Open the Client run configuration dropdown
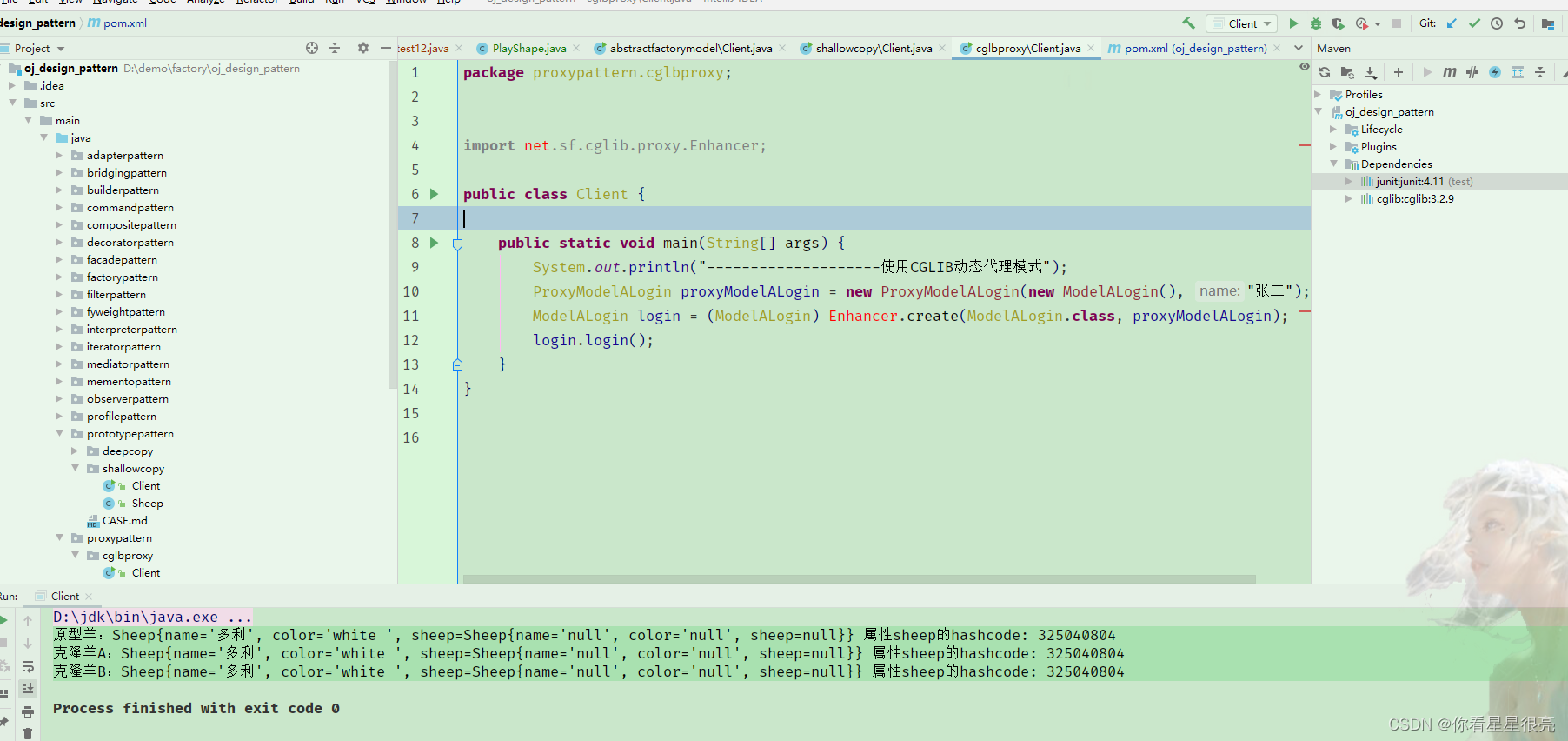Image resolution: width=1568 pixels, height=741 pixels. 1241,23
